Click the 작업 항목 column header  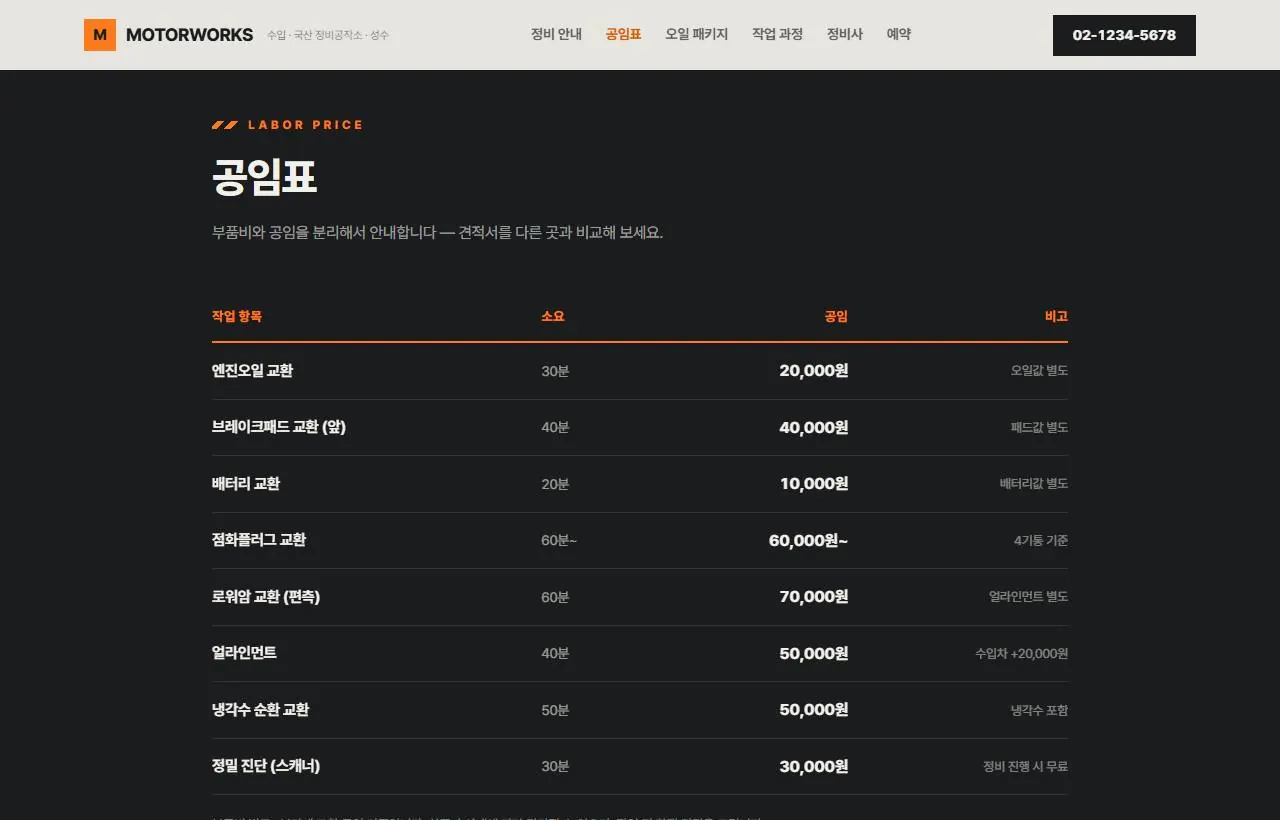pos(237,316)
